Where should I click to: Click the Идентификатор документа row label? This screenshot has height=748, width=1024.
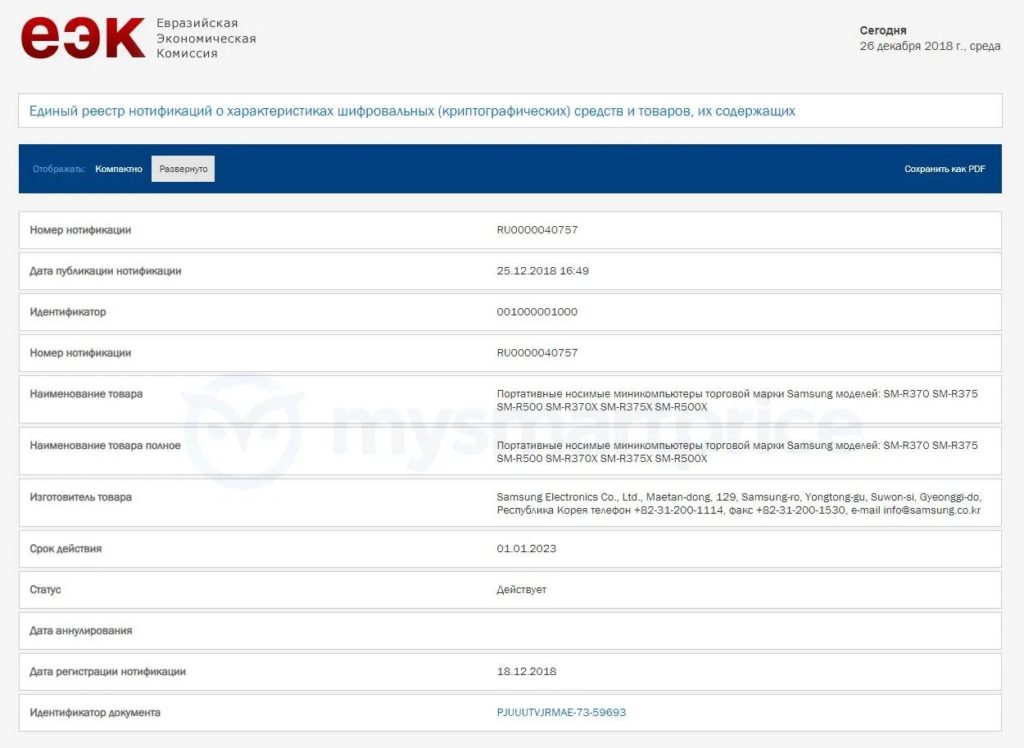pyautogui.click(x=95, y=713)
